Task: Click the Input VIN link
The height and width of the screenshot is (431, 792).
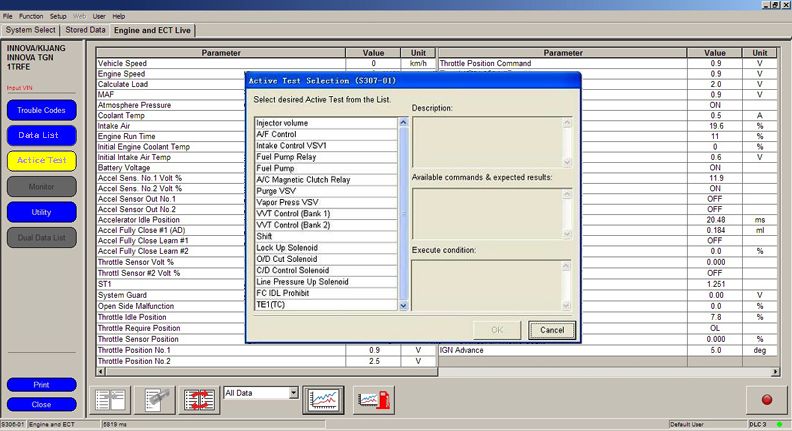Action: point(20,88)
